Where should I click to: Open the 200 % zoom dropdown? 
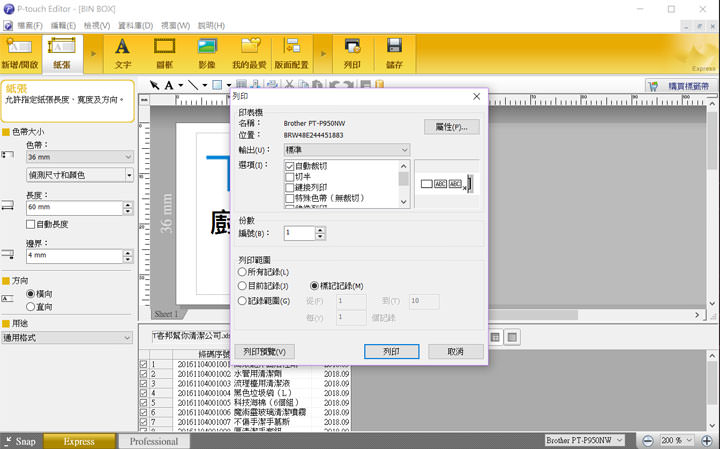[x=677, y=440]
